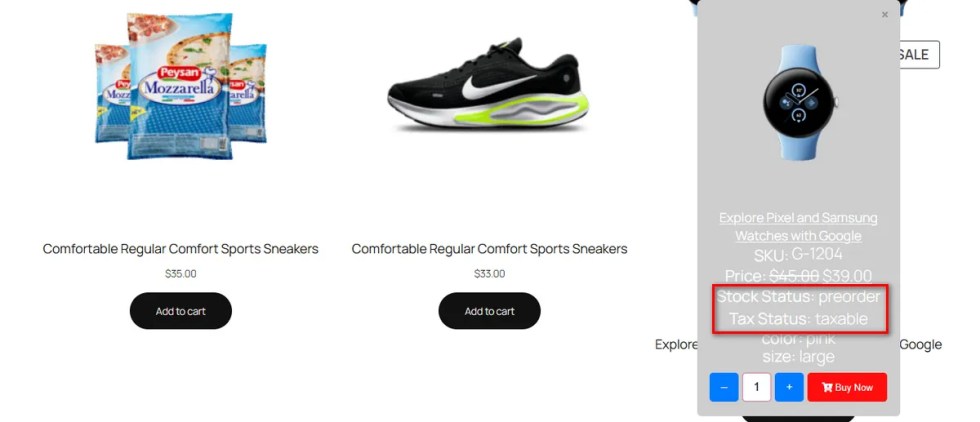Click the $33.00 price label
The image size is (980, 422).
click(x=489, y=273)
